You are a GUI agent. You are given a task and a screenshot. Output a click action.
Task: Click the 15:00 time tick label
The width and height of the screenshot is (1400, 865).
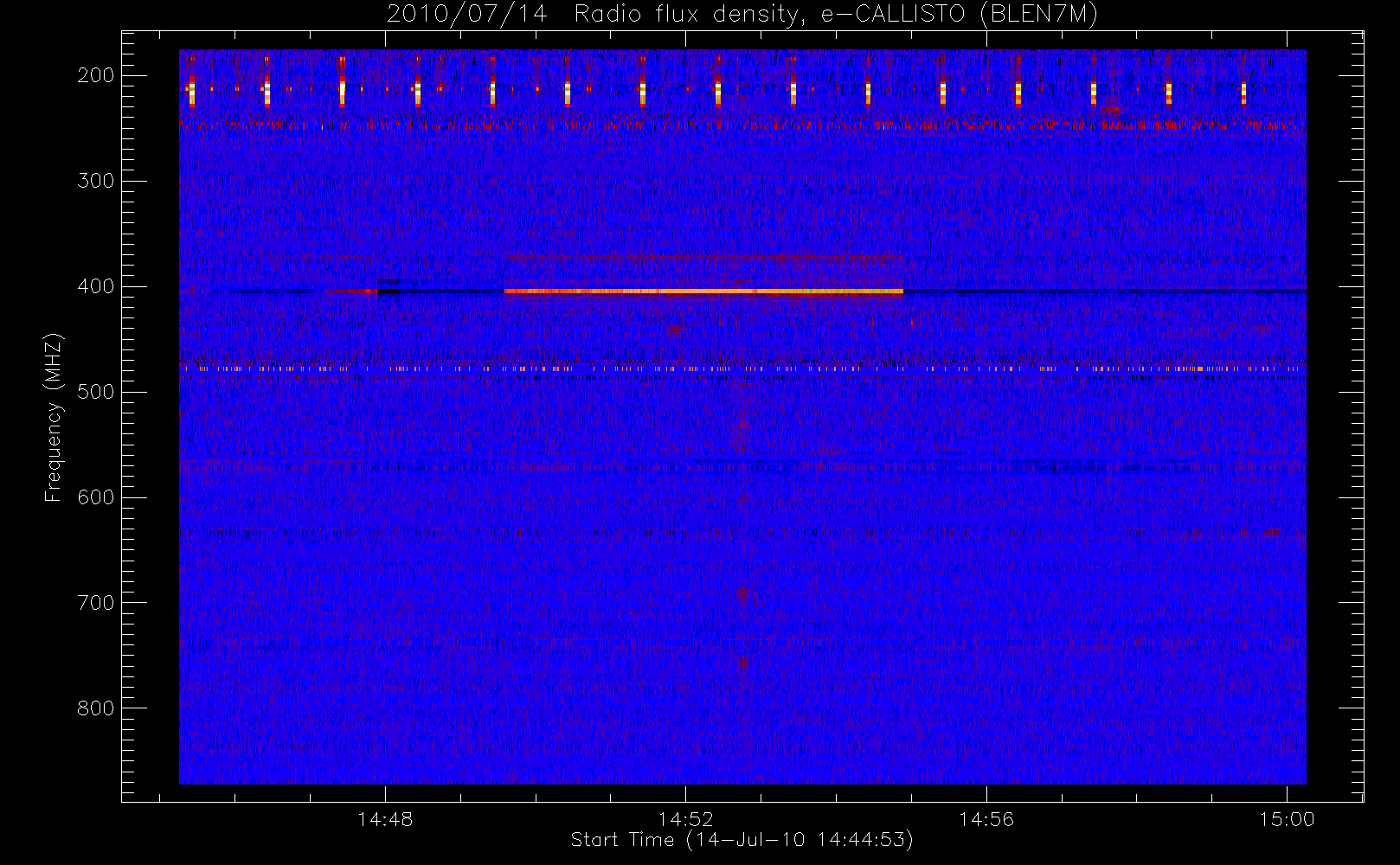click(1287, 819)
